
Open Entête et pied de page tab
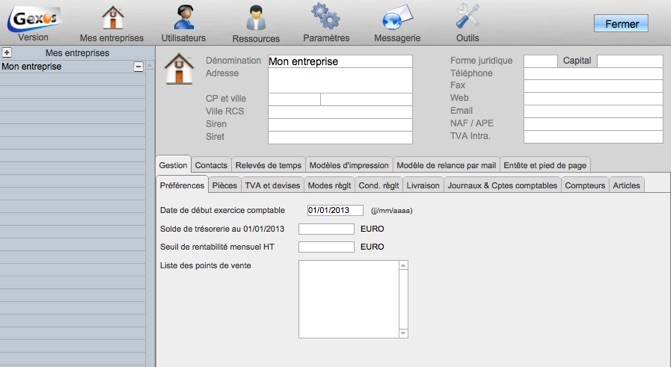545,165
